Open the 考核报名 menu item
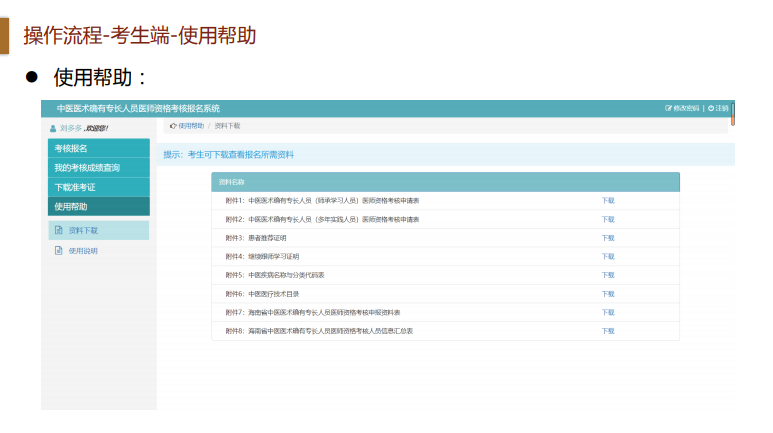The image size is (773, 433). pos(98,149)
